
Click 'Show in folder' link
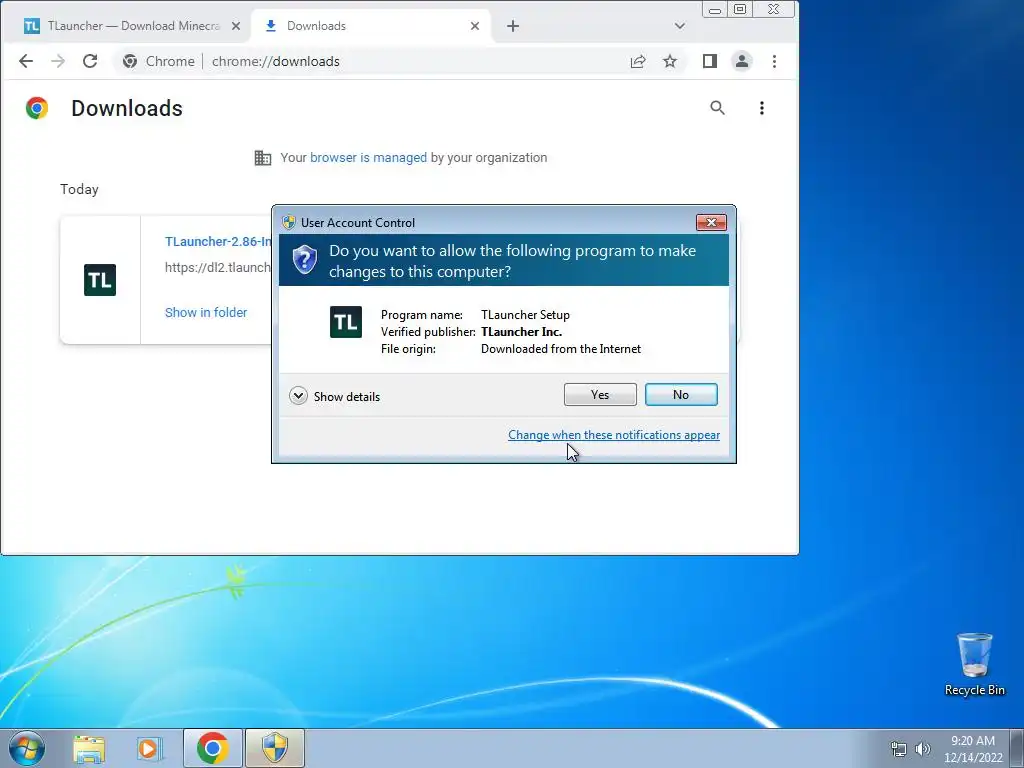coord(206,313)
